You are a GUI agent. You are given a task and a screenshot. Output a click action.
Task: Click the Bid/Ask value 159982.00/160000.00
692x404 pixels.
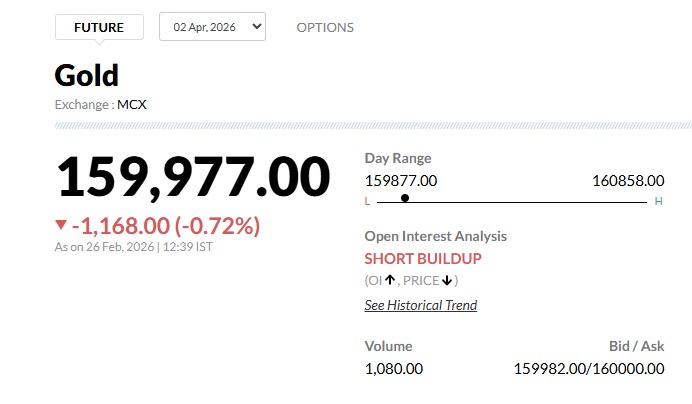pos(589,369)
